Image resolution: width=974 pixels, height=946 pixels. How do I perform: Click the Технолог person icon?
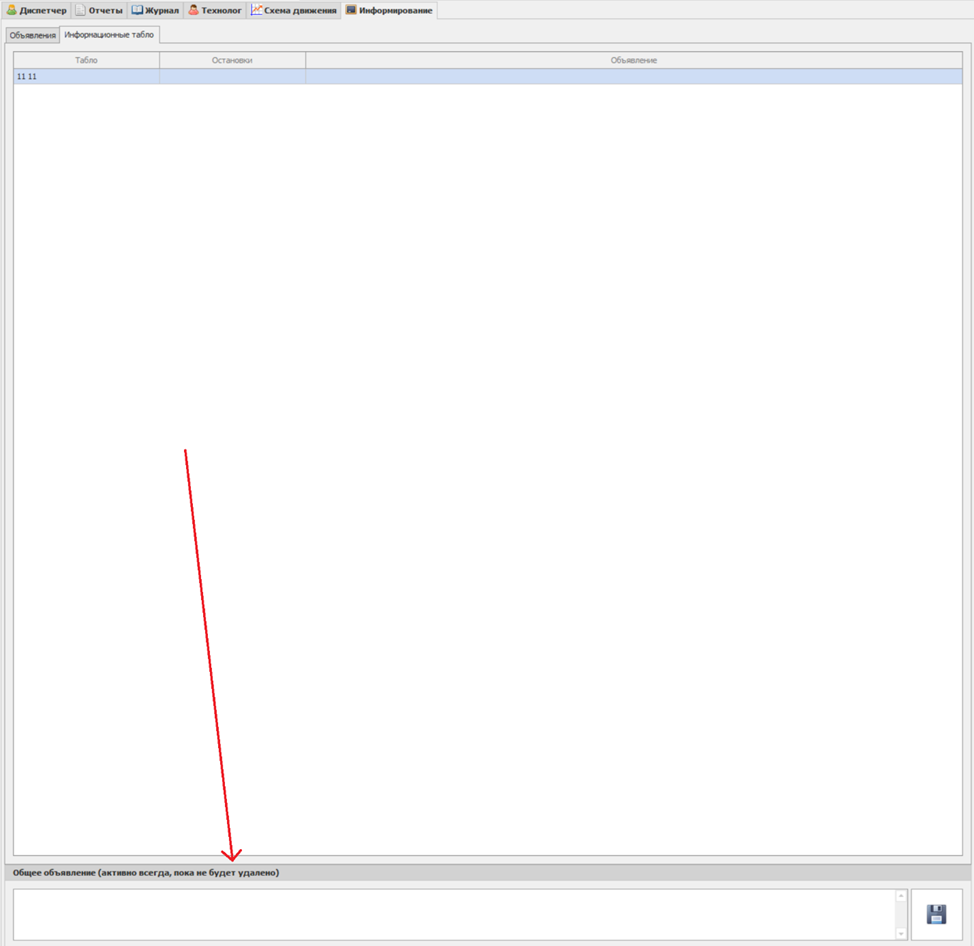194,10
